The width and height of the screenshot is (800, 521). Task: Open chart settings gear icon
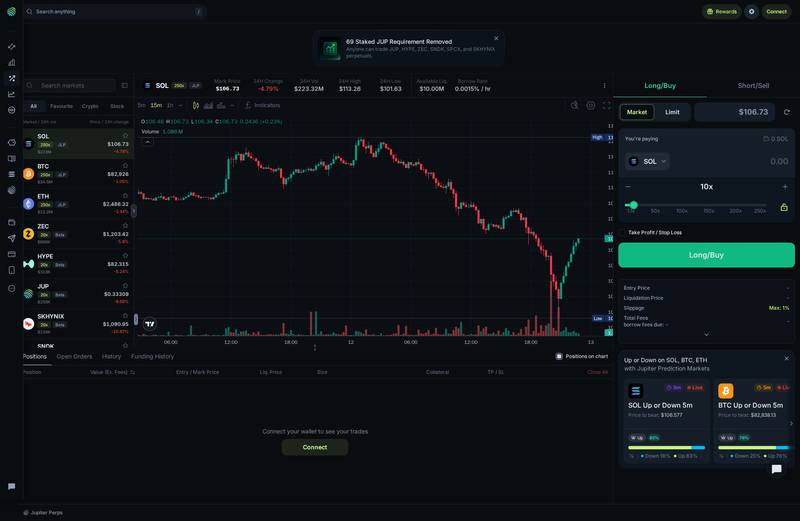(590, 105)
